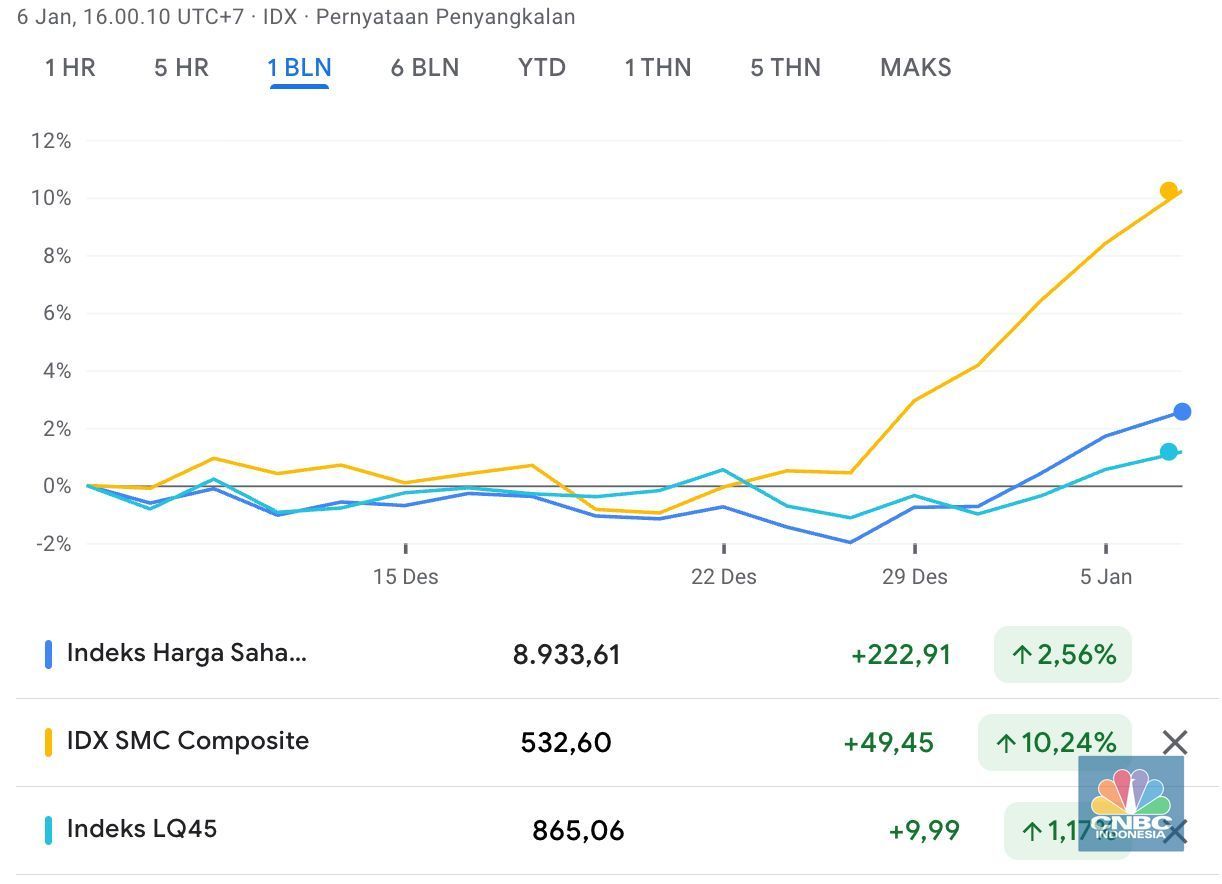Show the MAKS full history range

[915, 68]
